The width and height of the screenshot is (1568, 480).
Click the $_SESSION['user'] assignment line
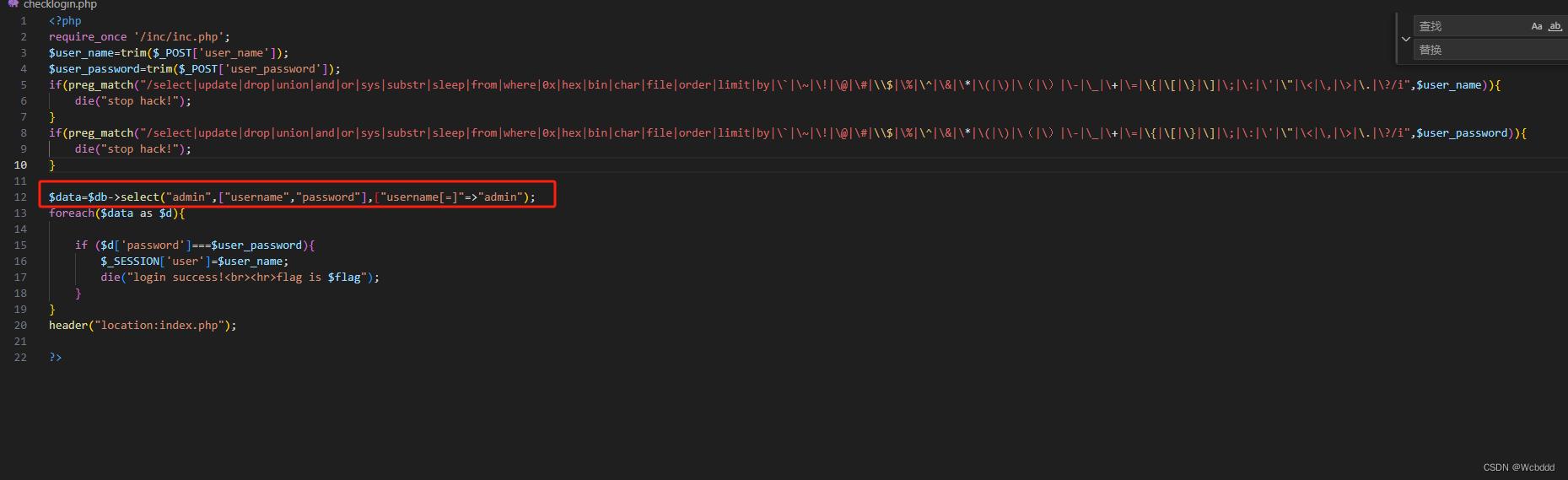pyautogui.click(x=195, y=261)
